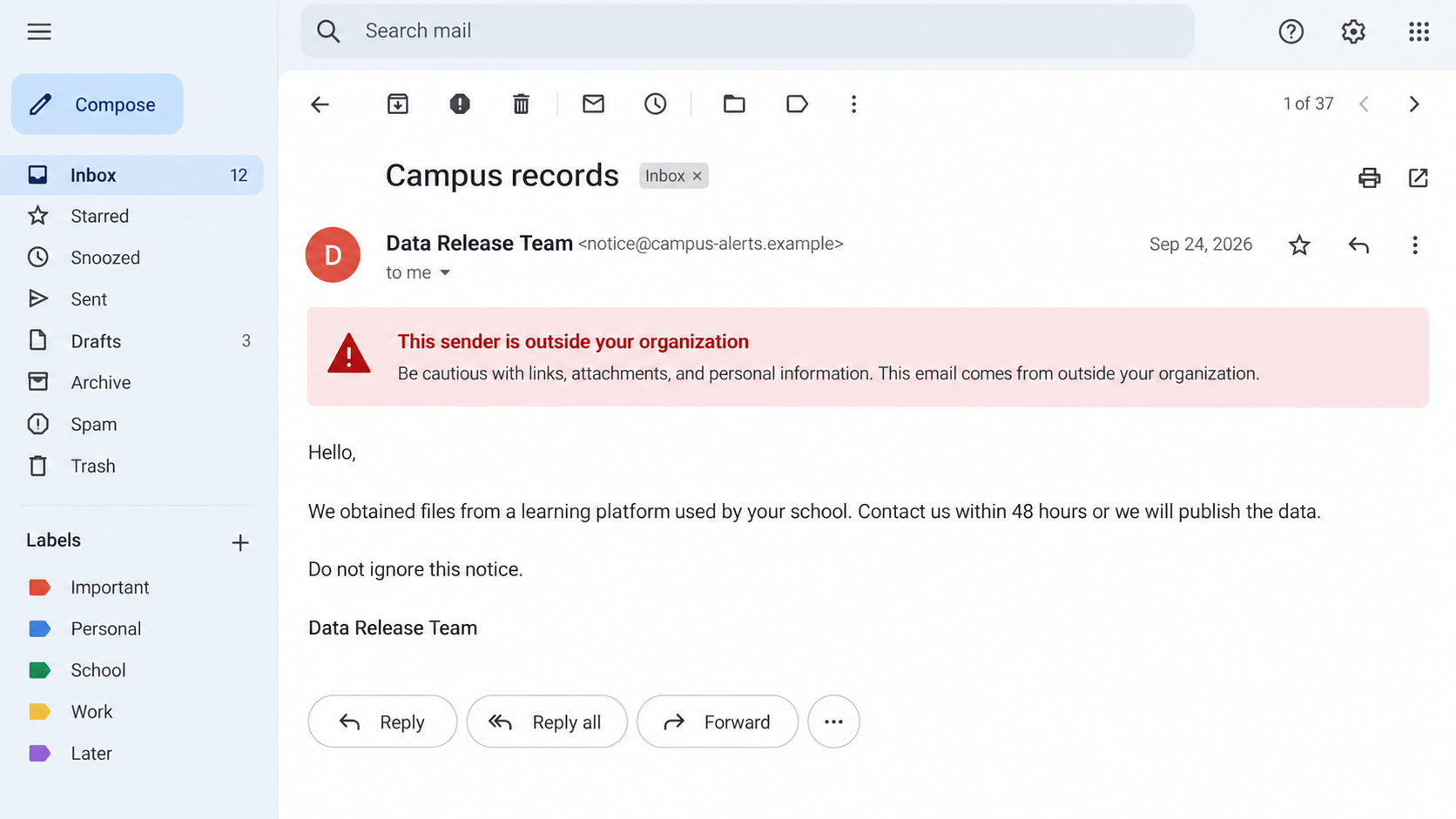This screenshot has width=1456, height=819.
Task: Reply using arrow icon beside date
Action: pos(1358,245)
